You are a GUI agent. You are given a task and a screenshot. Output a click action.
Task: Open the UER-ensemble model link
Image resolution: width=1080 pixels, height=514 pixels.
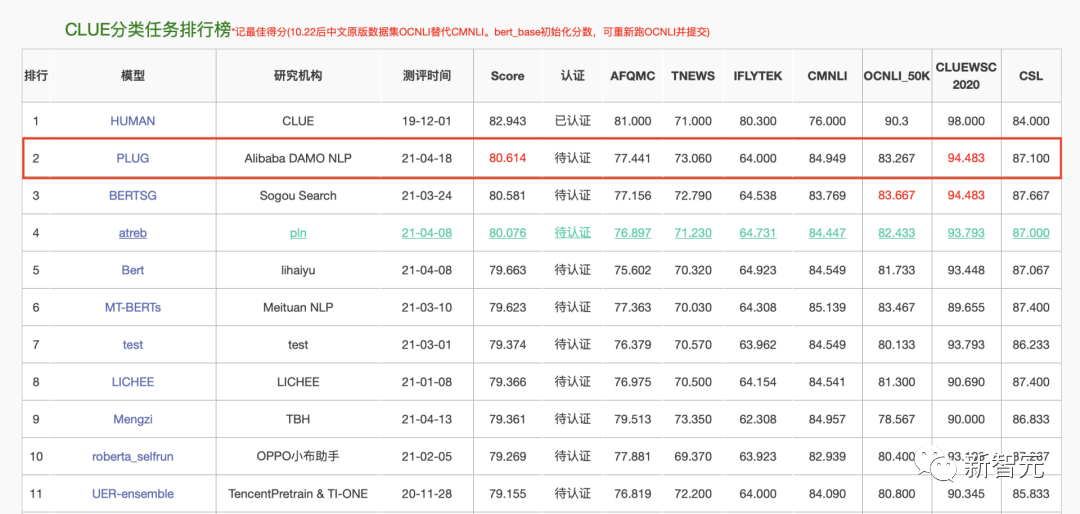[132, 493]
